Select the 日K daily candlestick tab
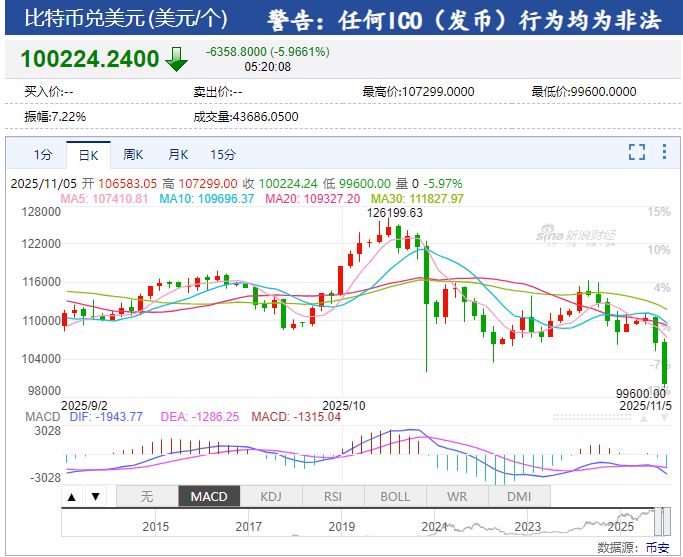This screenshot has width=683, height=557. 88,155
